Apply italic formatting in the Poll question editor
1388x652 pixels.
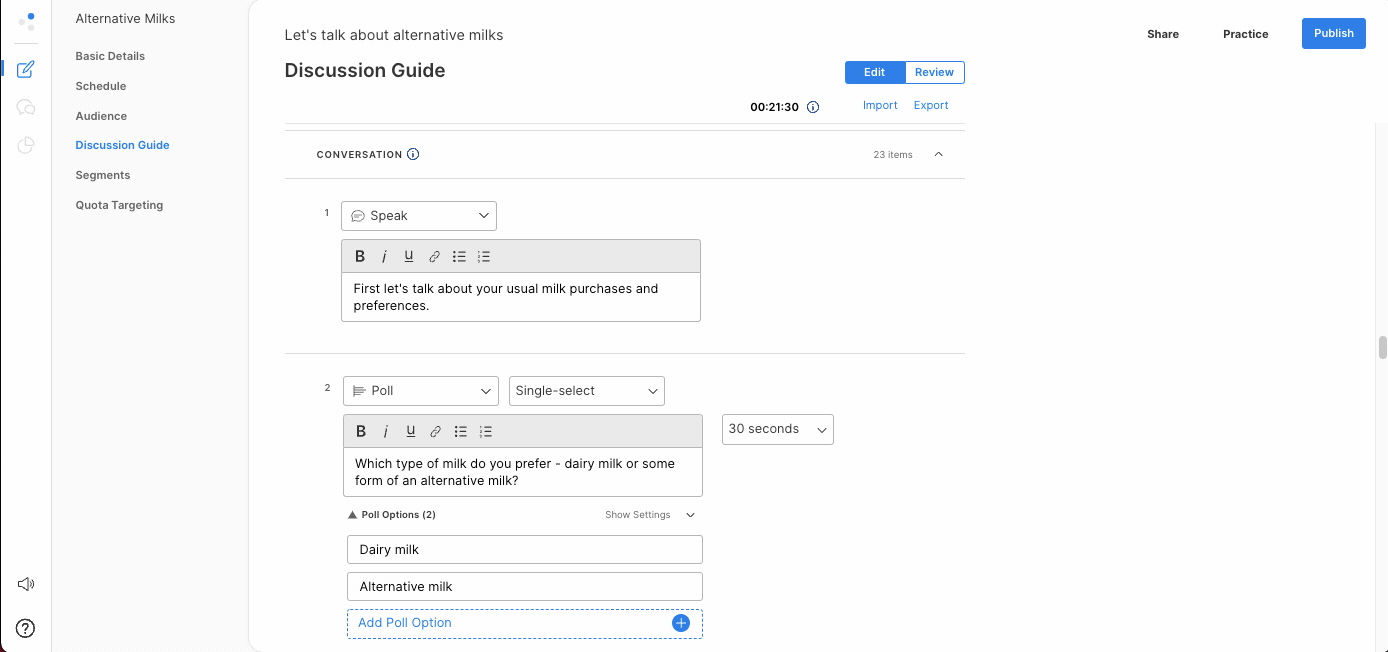coord(386,431)
